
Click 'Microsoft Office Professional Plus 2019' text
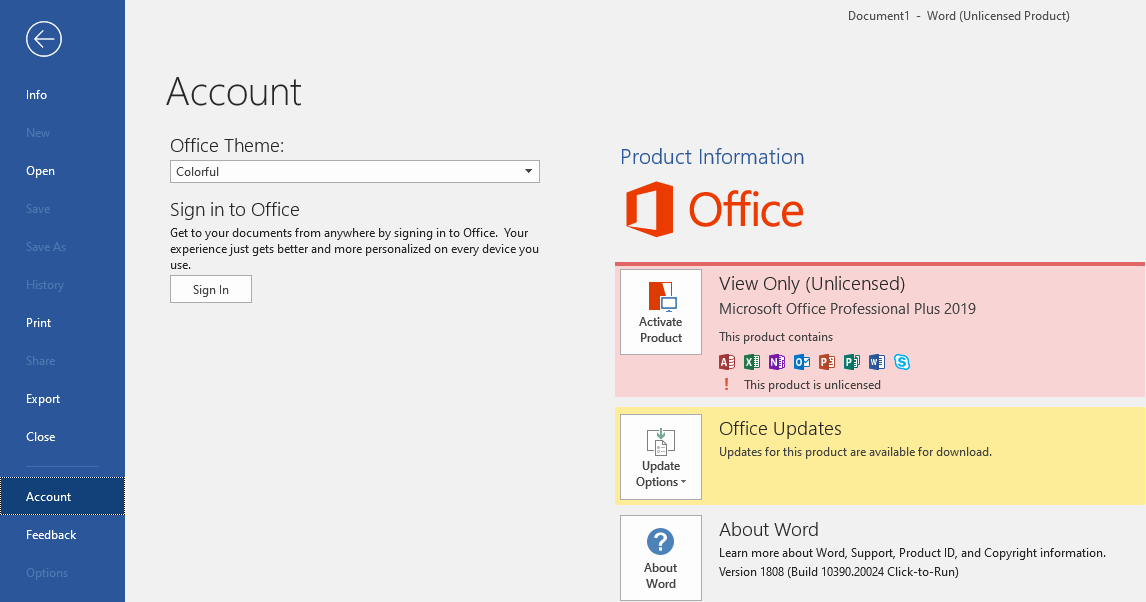[847, 308]
